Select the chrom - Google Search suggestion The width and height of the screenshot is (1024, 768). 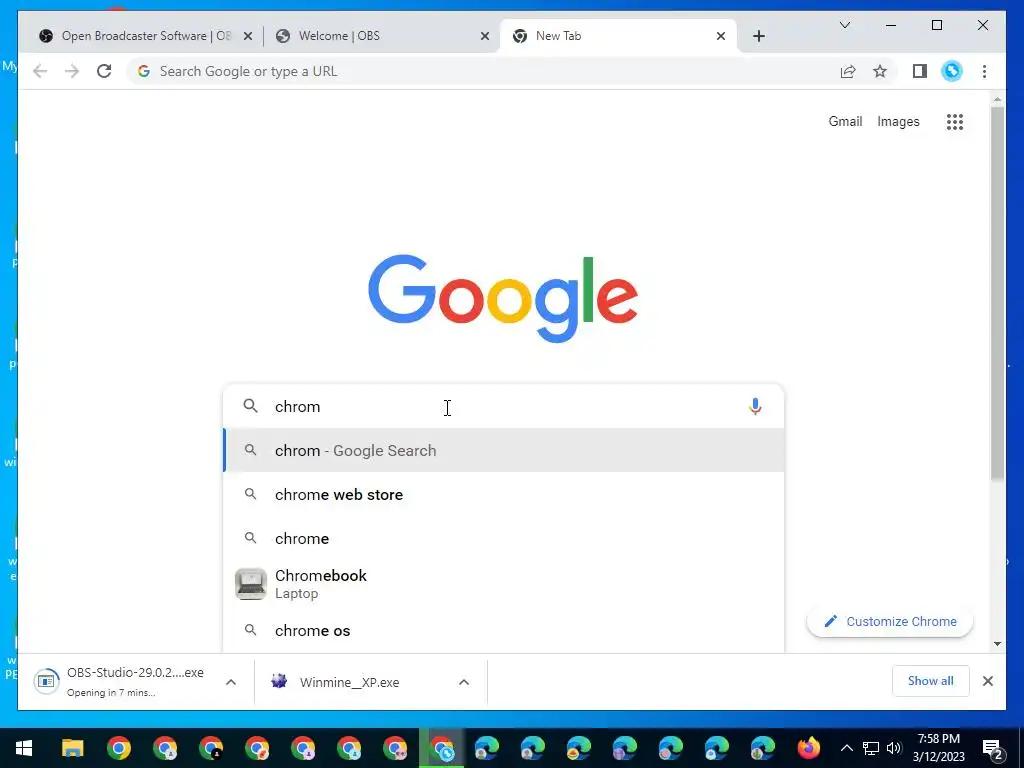pos(503,451)
